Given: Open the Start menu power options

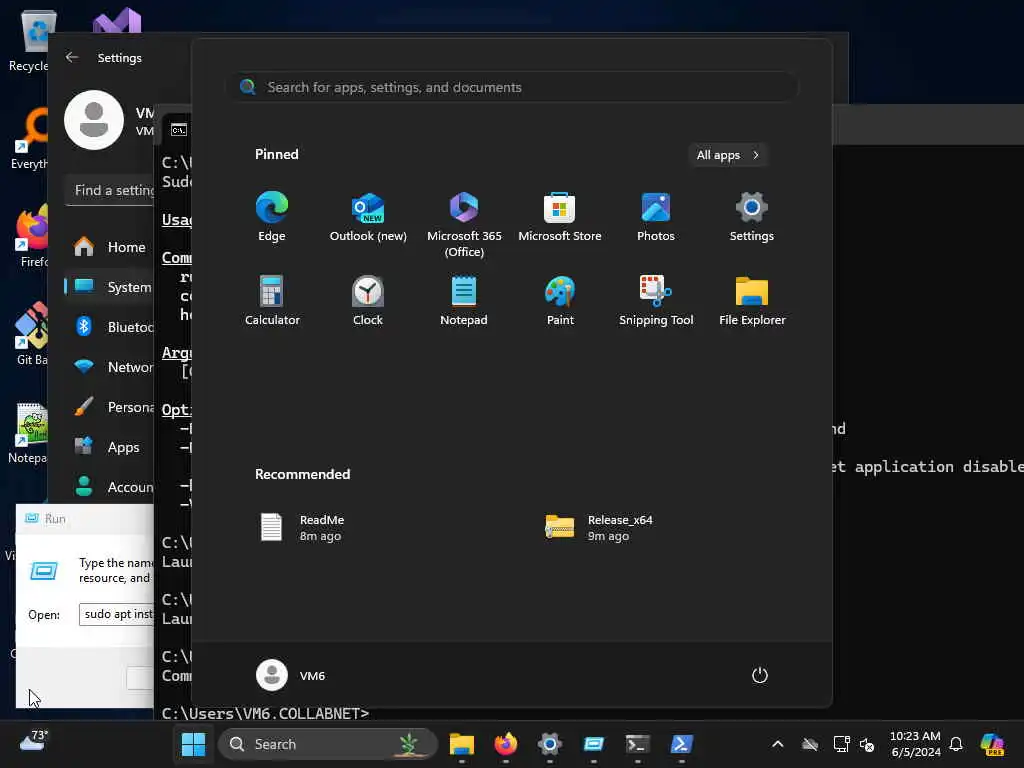Looking at the screenshot, I should (x=760, y=675).
